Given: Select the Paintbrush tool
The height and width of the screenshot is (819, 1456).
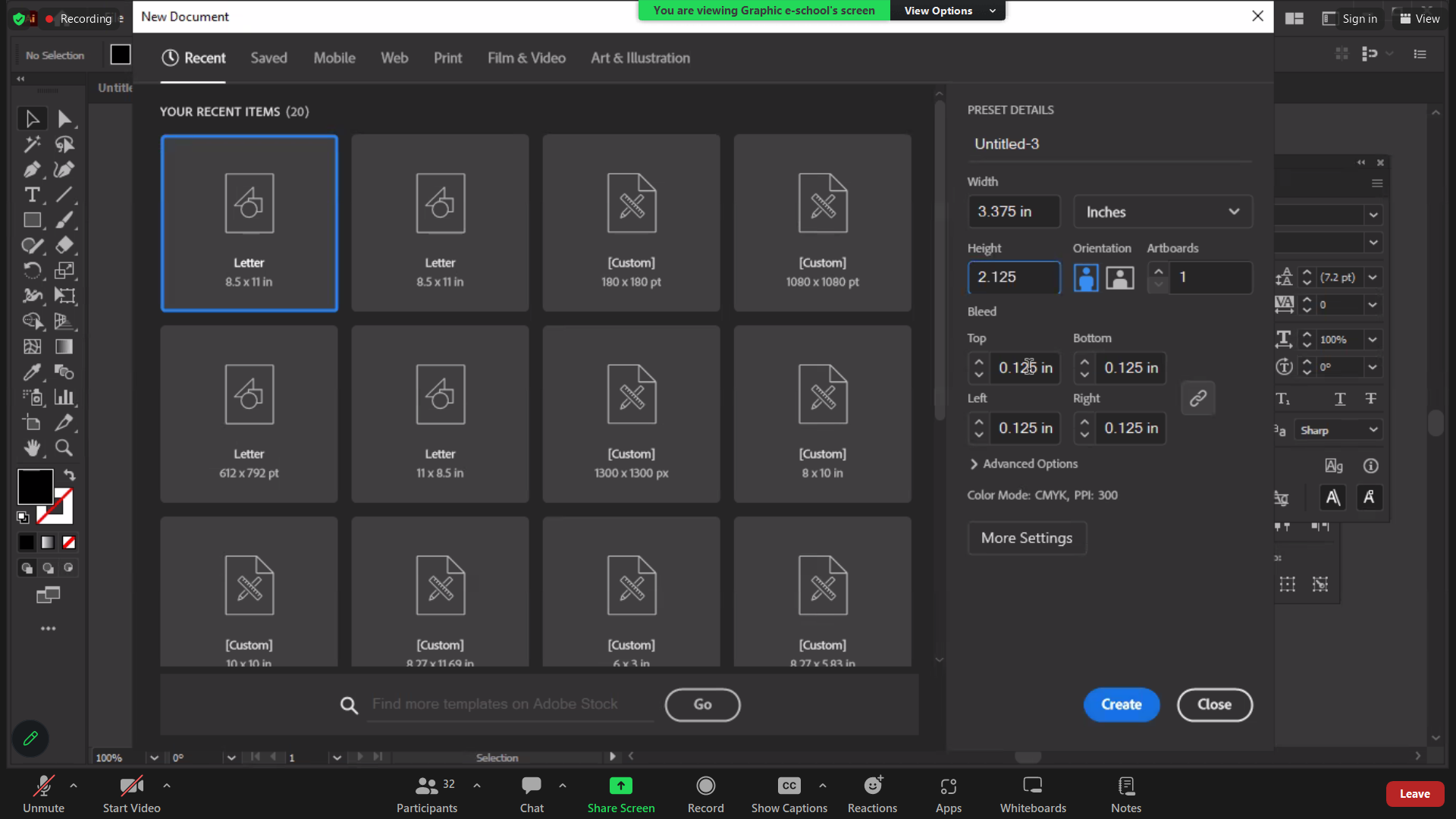Looking at the screenshot, I should (64, 220).
